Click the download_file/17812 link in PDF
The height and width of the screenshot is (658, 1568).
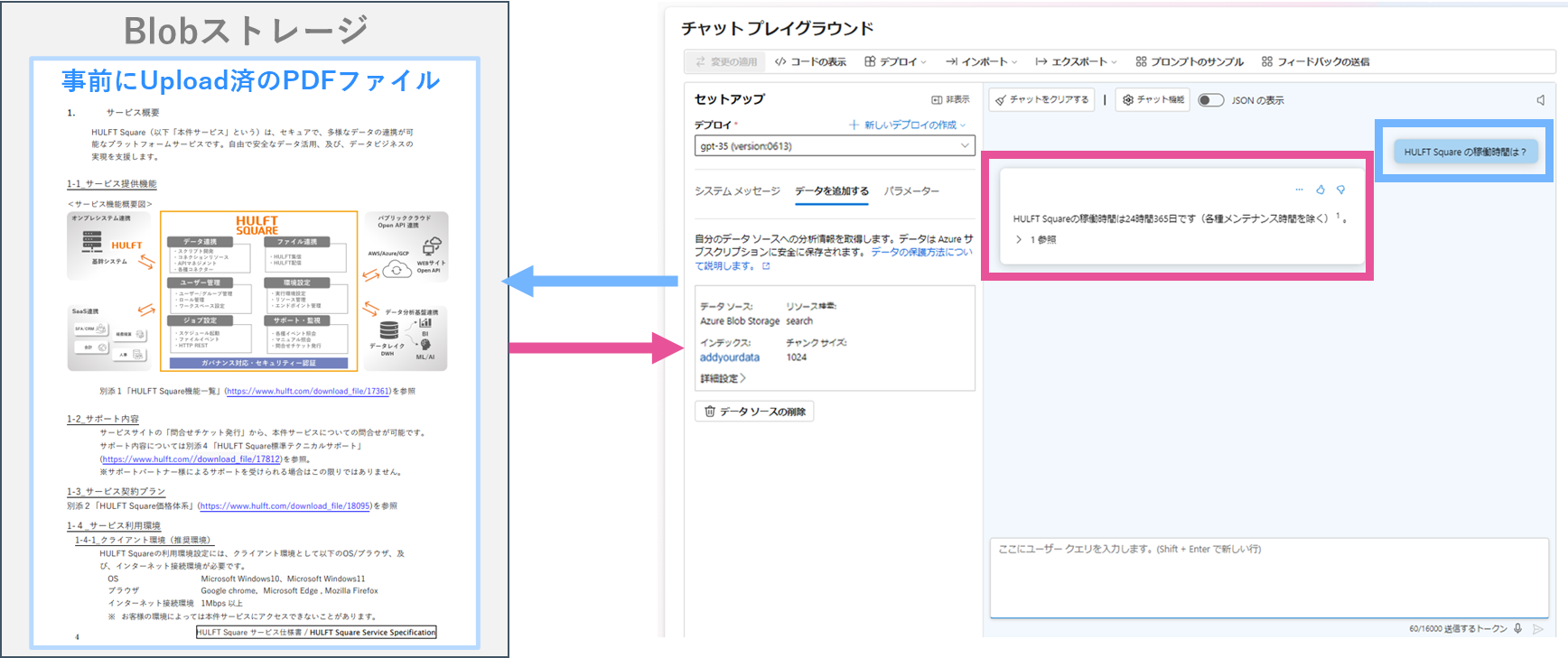(191, 459)
